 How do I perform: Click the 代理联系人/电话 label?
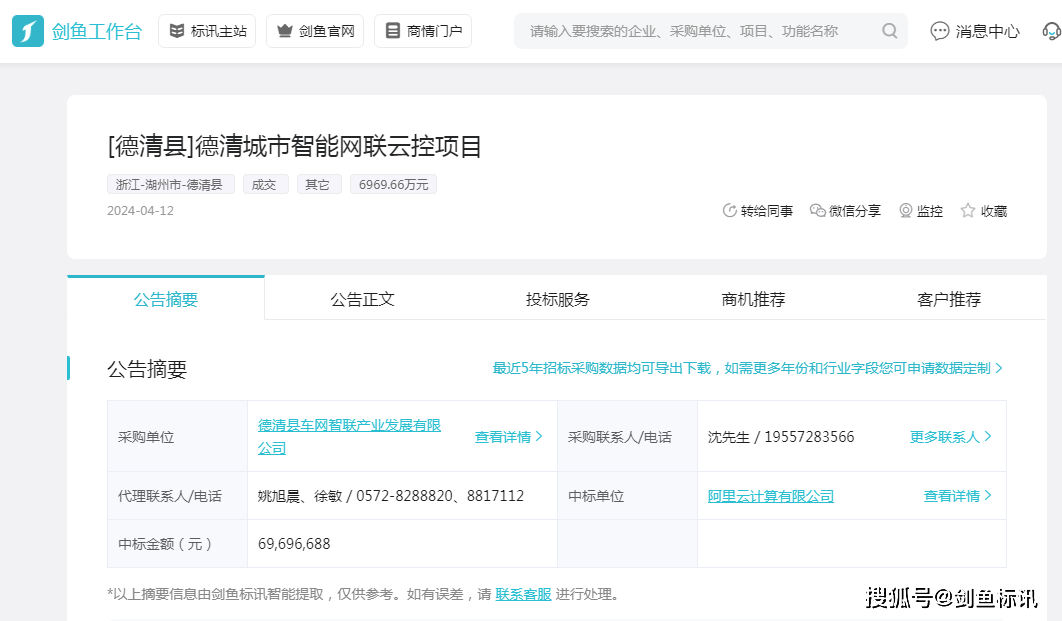170,496
